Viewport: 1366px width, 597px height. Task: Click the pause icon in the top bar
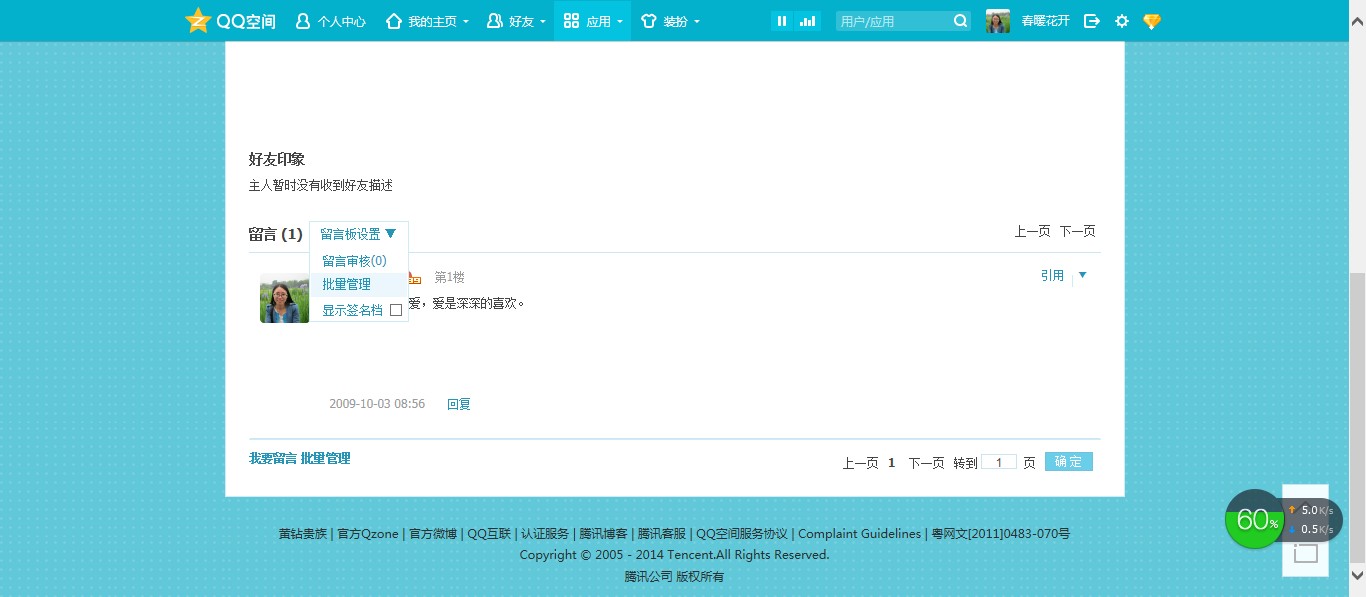pos(781,20)
